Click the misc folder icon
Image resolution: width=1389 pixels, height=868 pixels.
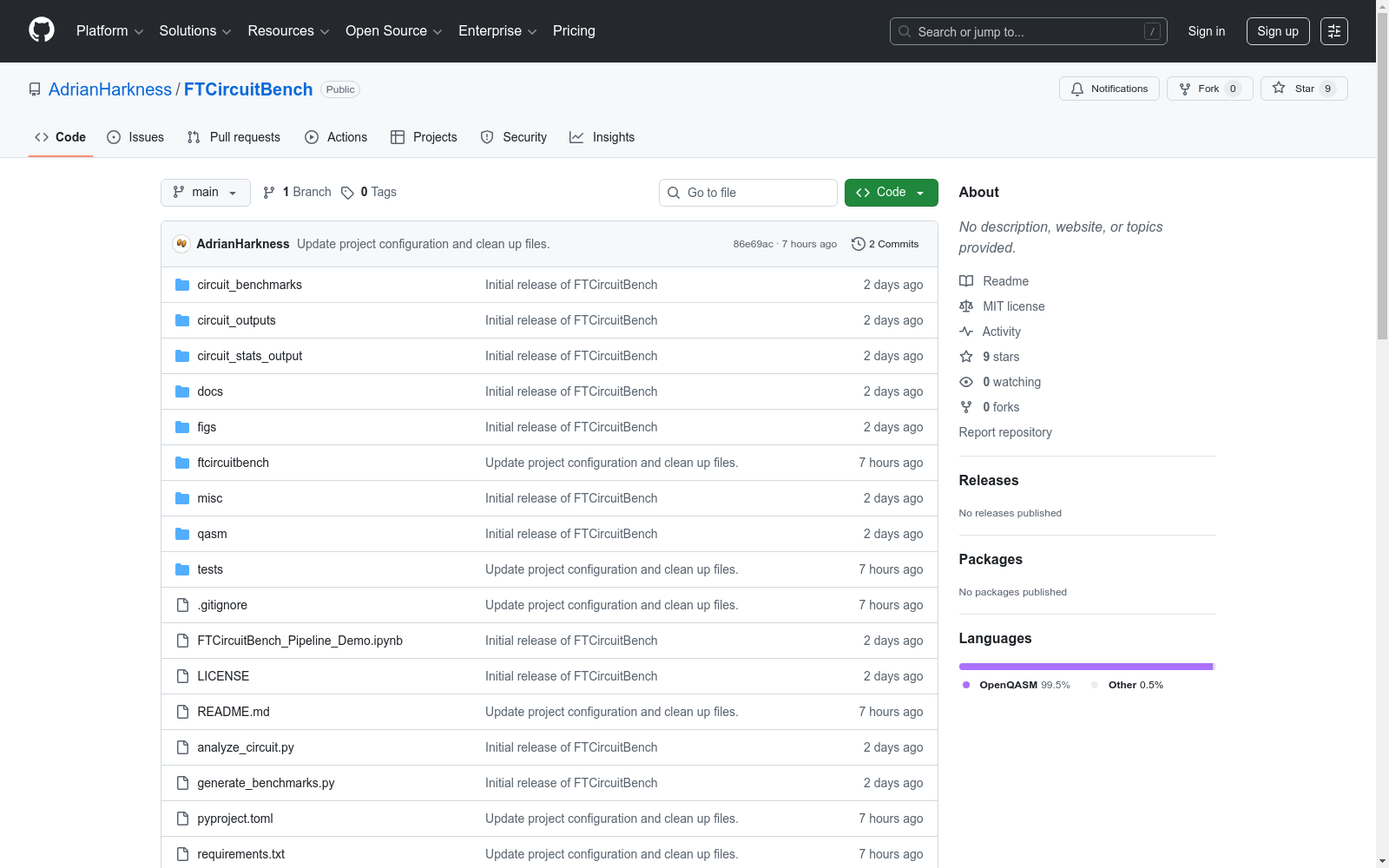pos(182,498)
